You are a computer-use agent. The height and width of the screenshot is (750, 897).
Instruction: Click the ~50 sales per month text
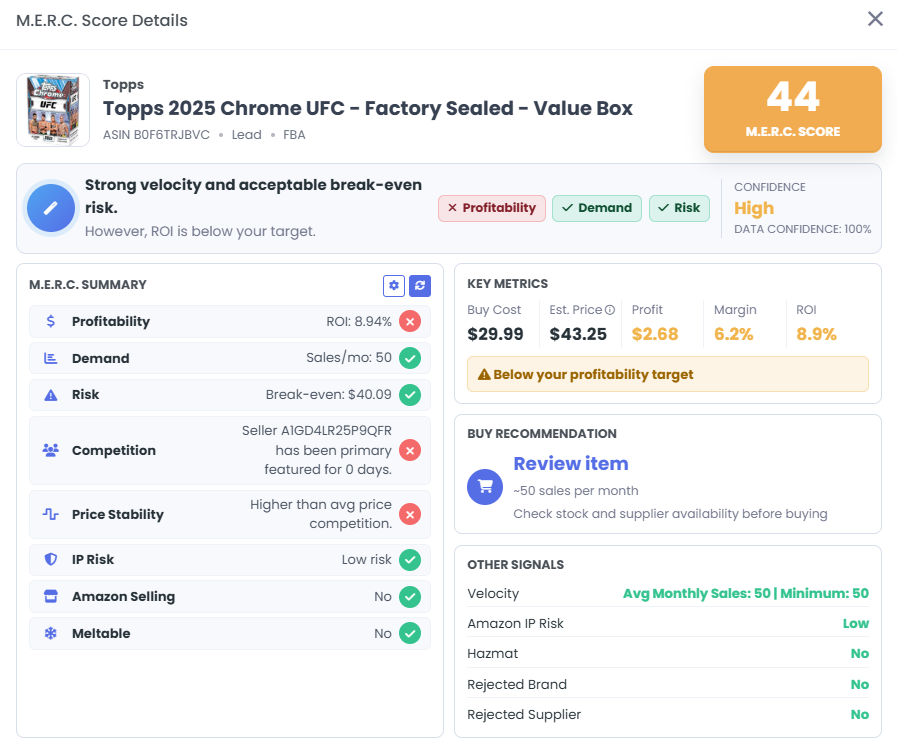tap(575, 491)
